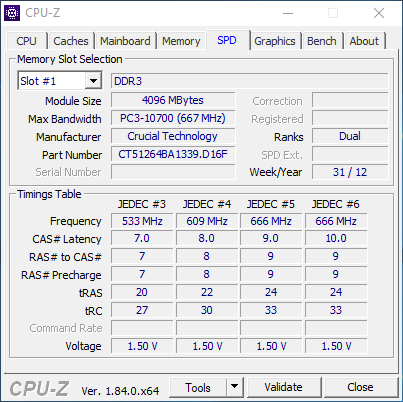Click the JEDEC #4 column header
This screenshot has height=402, width=403.
coord(207,204)
